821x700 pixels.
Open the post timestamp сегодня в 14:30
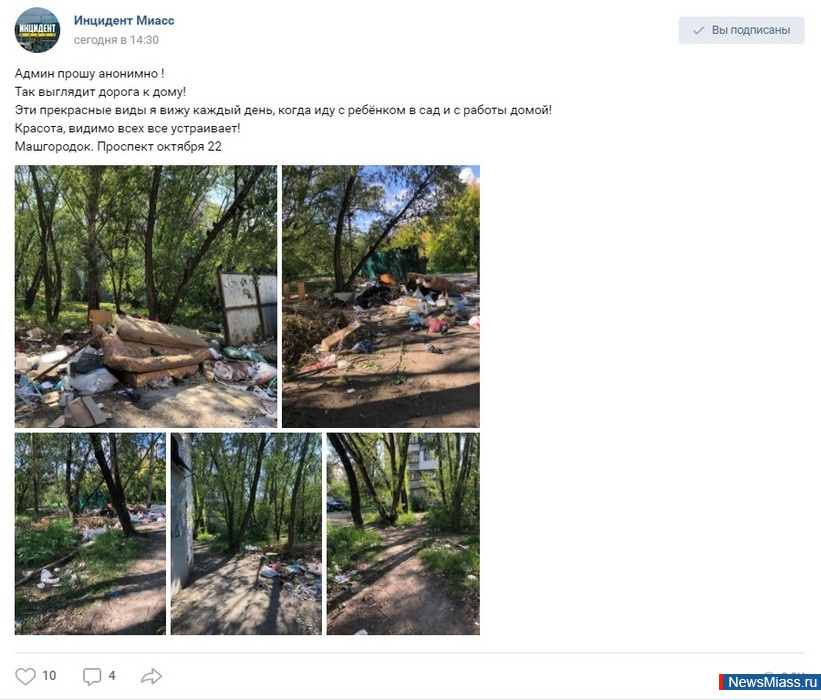point(116,40)
